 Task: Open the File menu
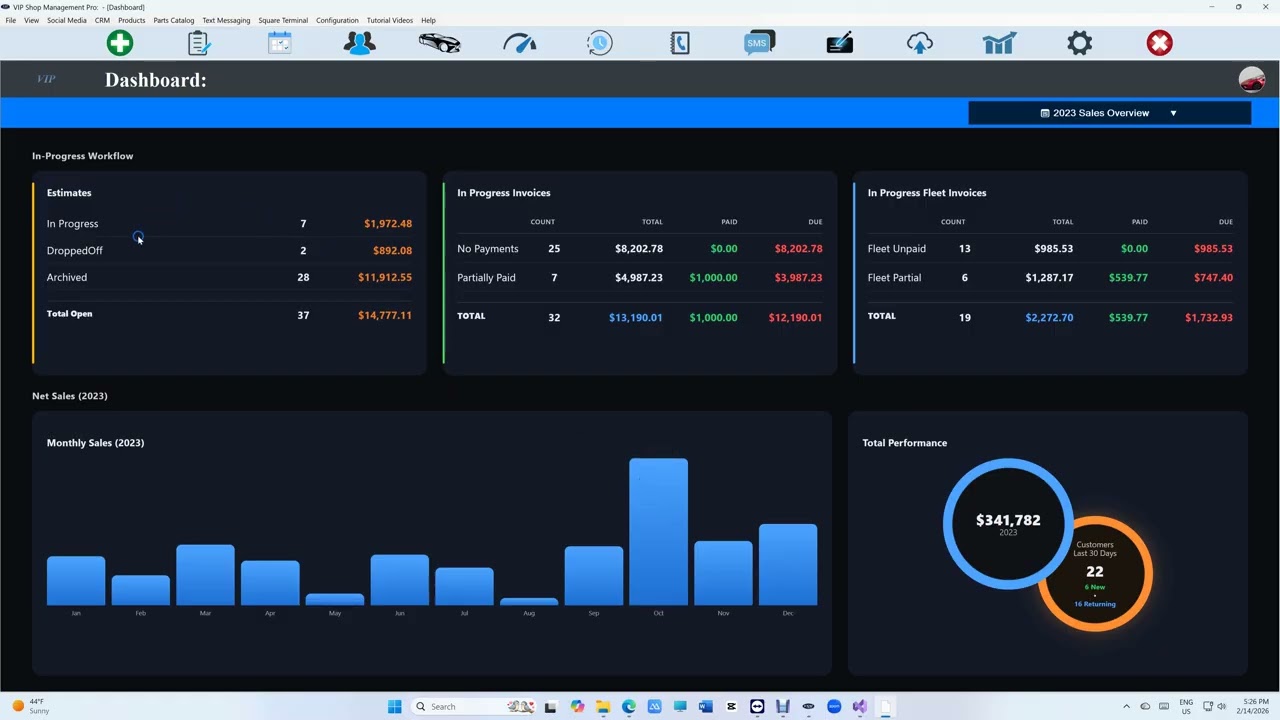11,20
